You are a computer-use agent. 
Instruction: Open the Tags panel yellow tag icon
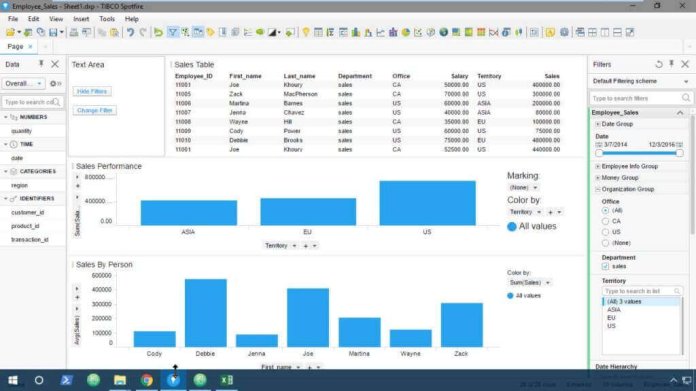[x=210, y=32]
